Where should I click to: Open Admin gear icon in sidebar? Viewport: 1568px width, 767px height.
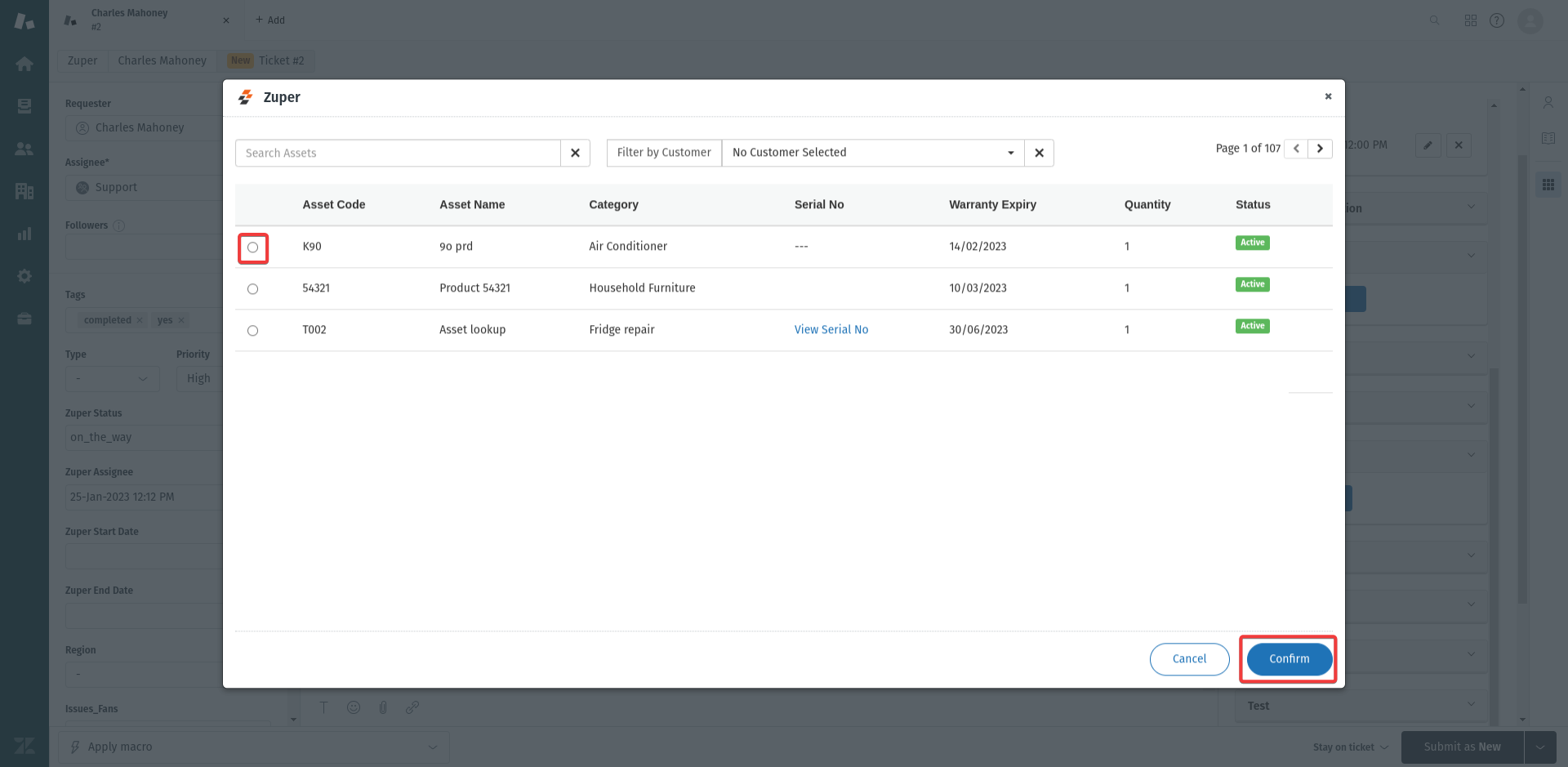click(24, 276)
